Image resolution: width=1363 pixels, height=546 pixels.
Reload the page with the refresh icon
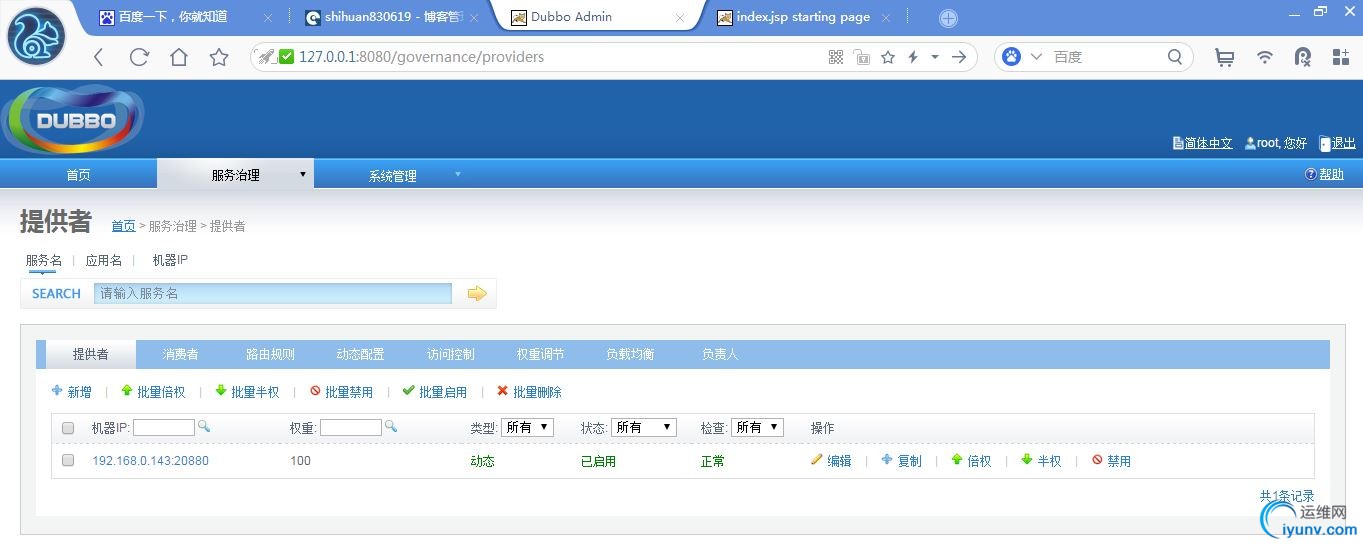pos(139,57)
